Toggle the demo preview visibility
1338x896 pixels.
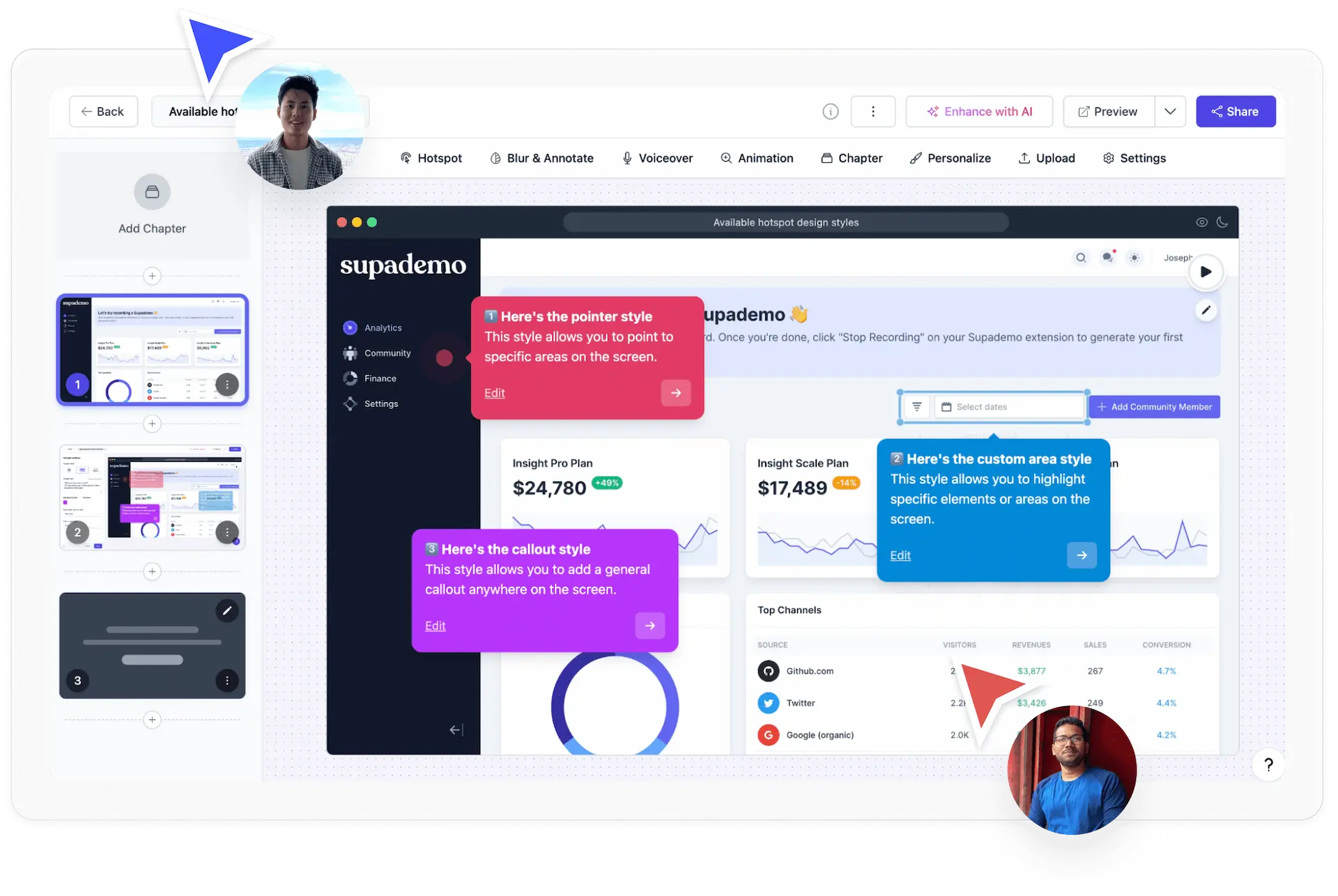(x=1200, y=222)
